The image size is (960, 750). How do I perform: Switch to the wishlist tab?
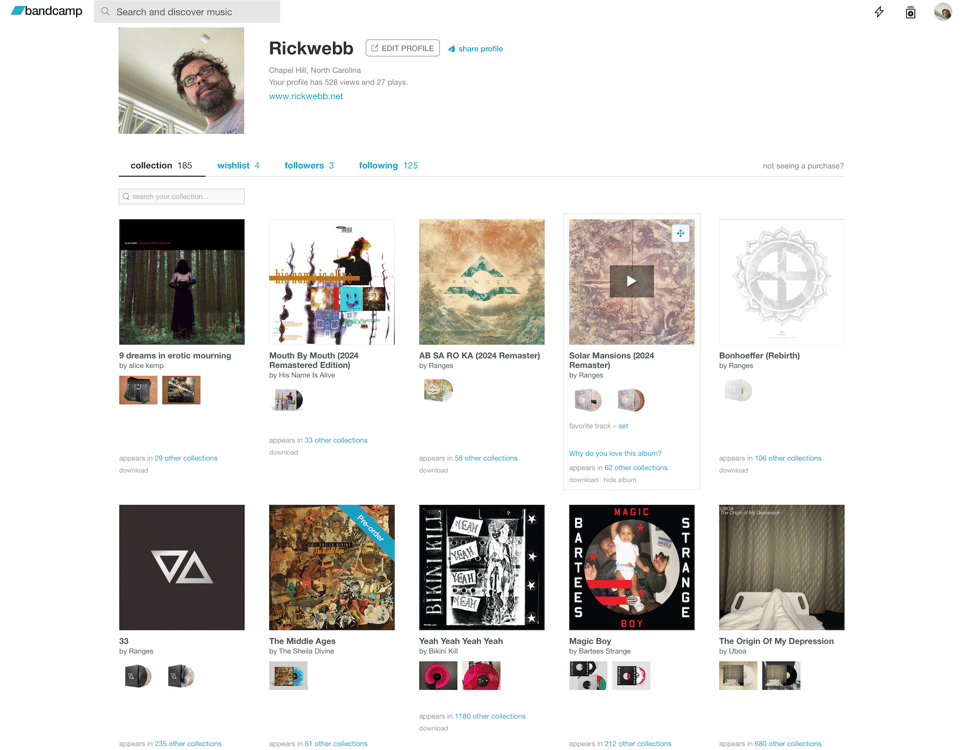(238, 165)
